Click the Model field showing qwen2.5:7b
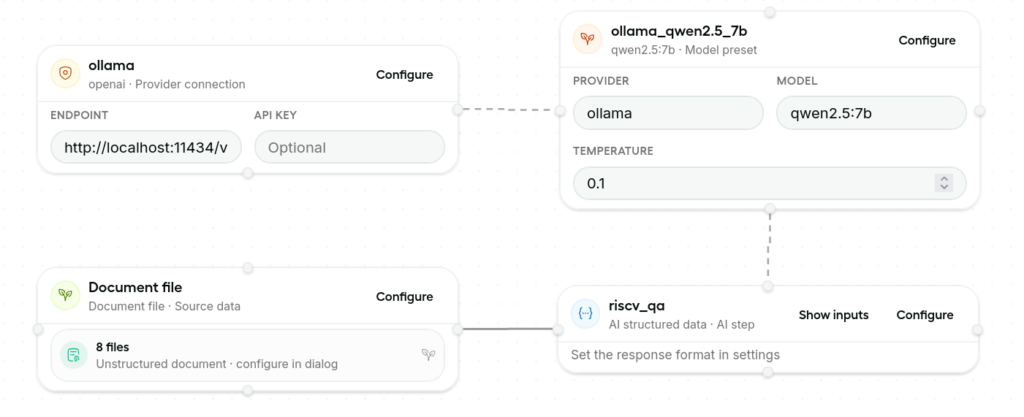1024x417 pixels. (x=870, y=113)
